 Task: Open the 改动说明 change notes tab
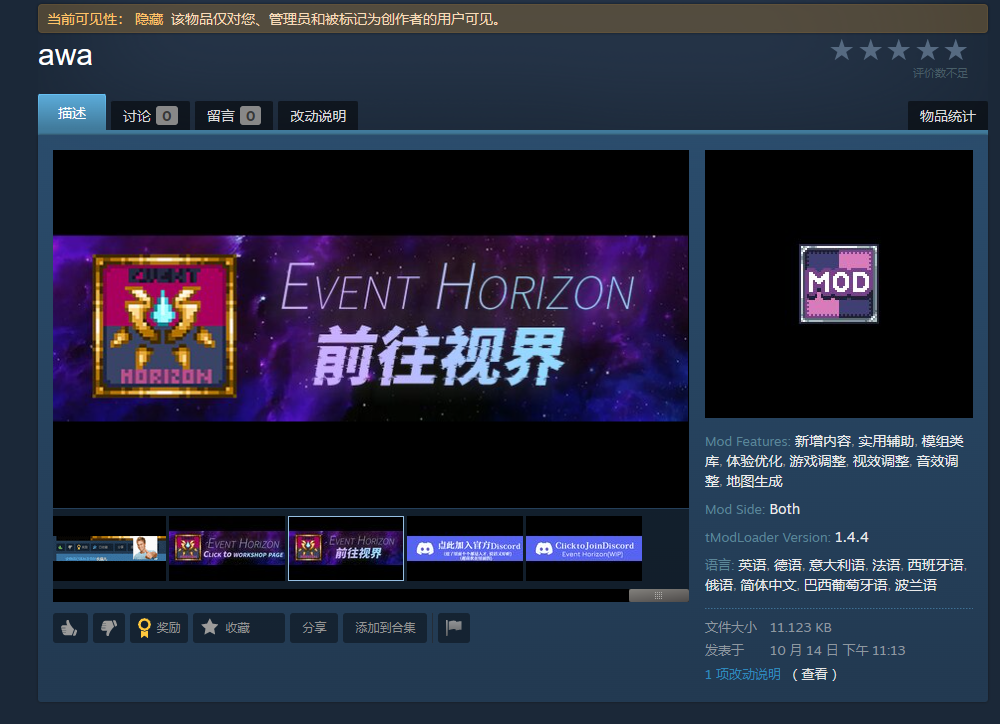pos(318,116)
